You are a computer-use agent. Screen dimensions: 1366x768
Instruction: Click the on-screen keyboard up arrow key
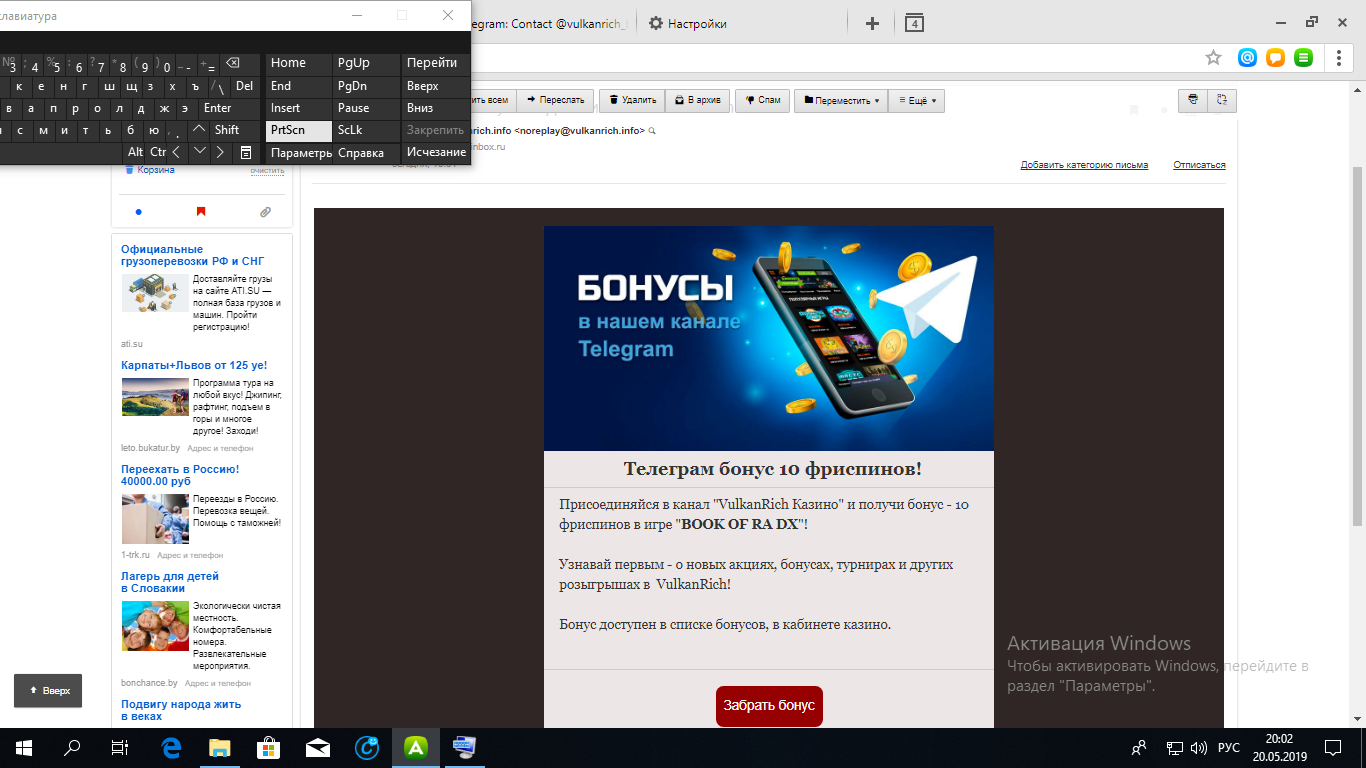[199, 130]
